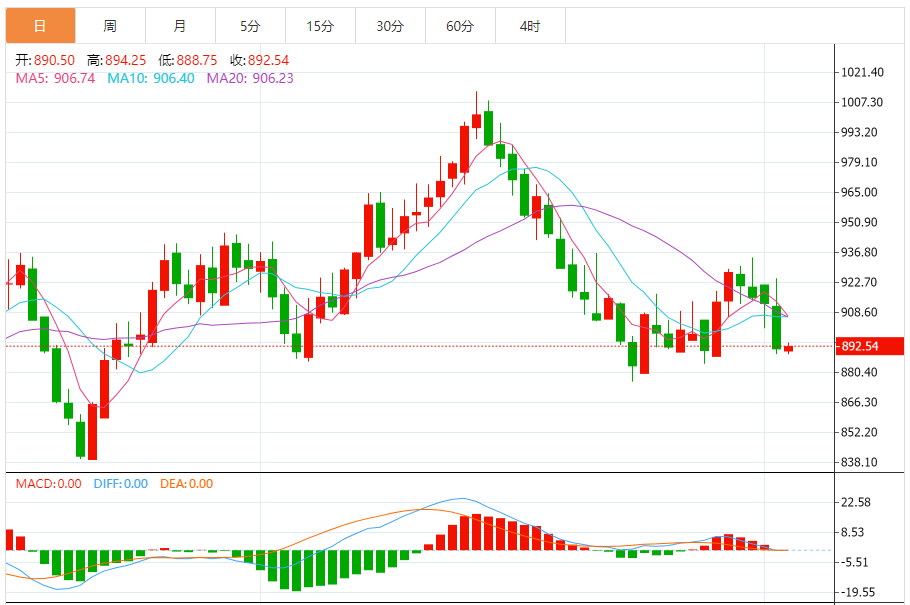The width and height of the screenshot is (910, 605).
Task: Switch to the 周 weekly tab
Action: coord(110,26)
